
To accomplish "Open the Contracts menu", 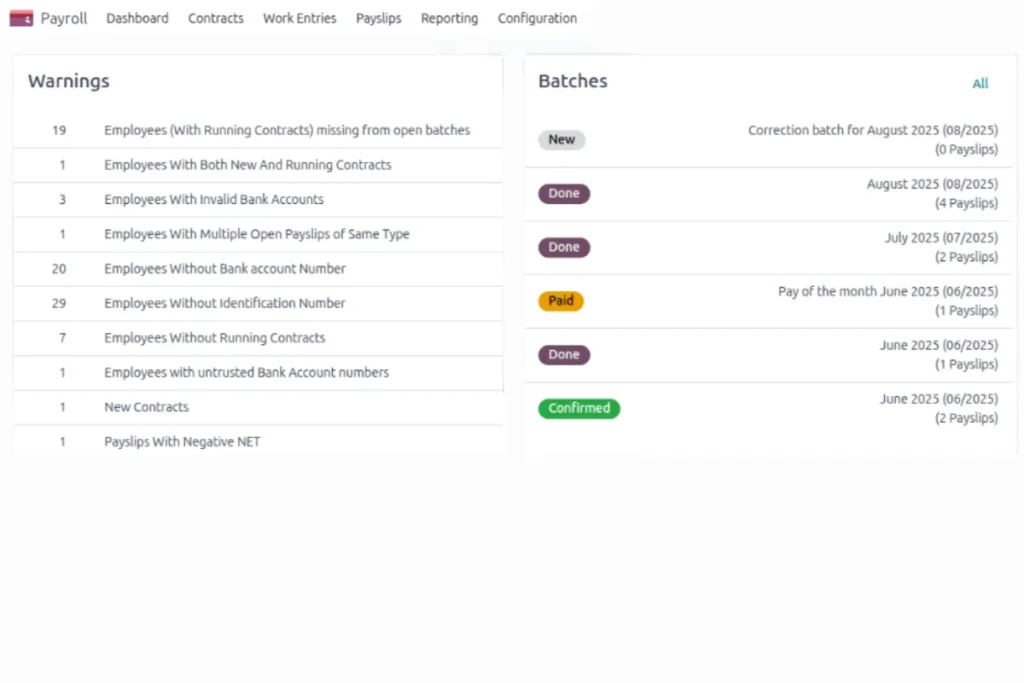I will click(216, 18).
